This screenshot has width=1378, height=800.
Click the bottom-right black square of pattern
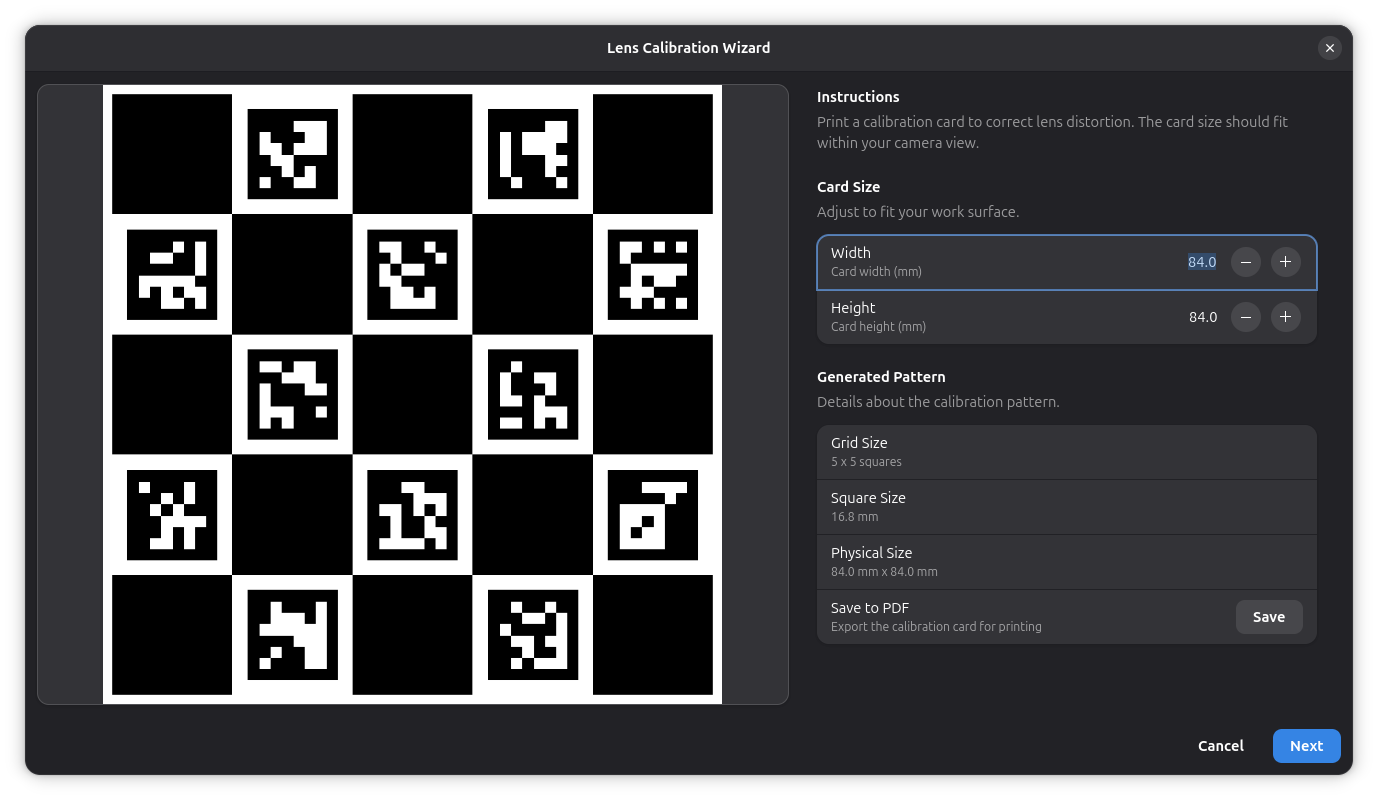coord(653,634)
